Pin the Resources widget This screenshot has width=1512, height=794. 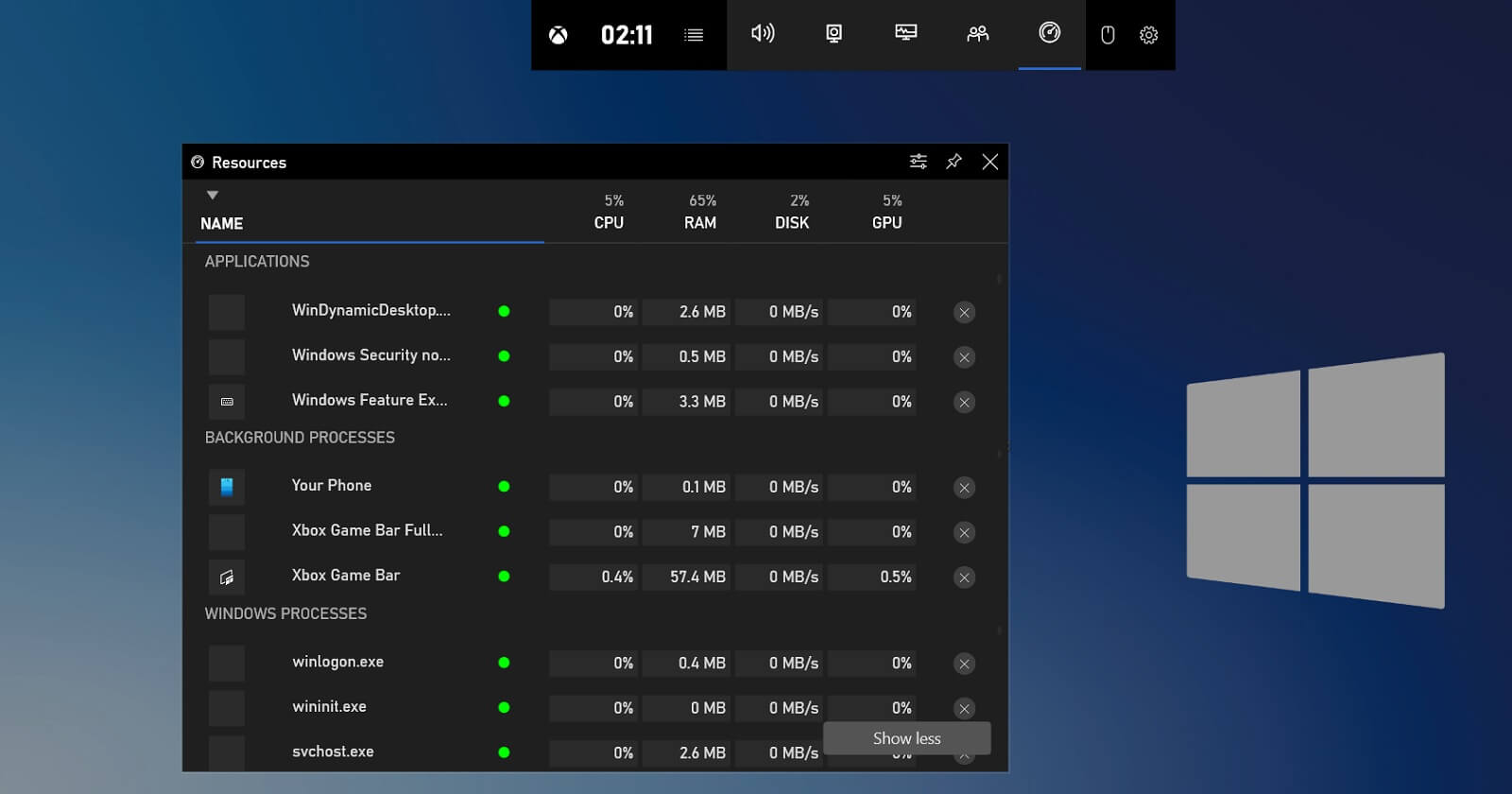point(954,162)
